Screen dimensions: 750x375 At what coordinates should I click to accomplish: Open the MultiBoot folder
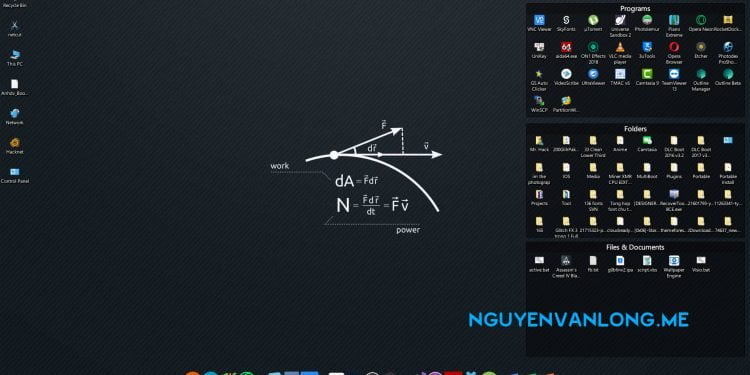coord(647,170)
